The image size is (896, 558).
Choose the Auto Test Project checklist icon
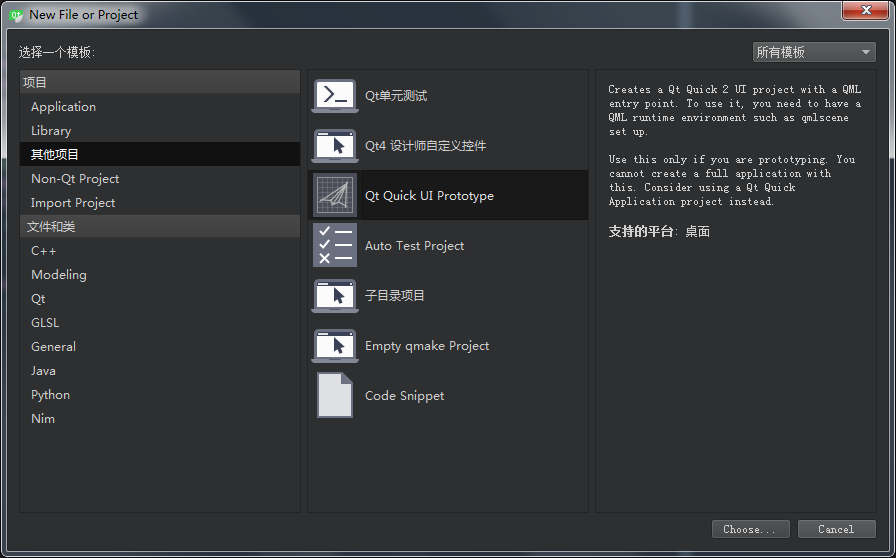(335, 245)
